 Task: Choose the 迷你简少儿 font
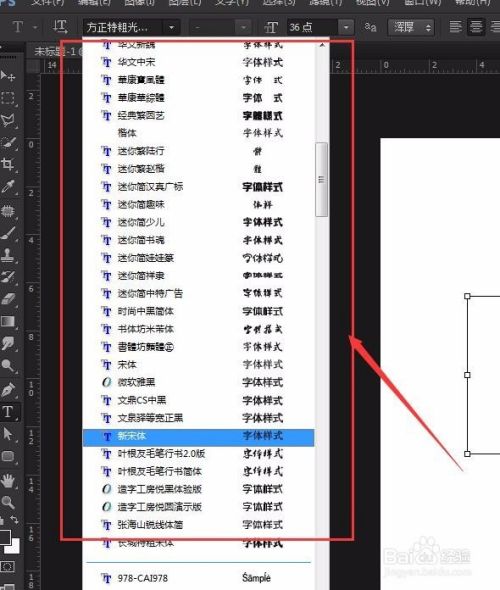[198, 222]
